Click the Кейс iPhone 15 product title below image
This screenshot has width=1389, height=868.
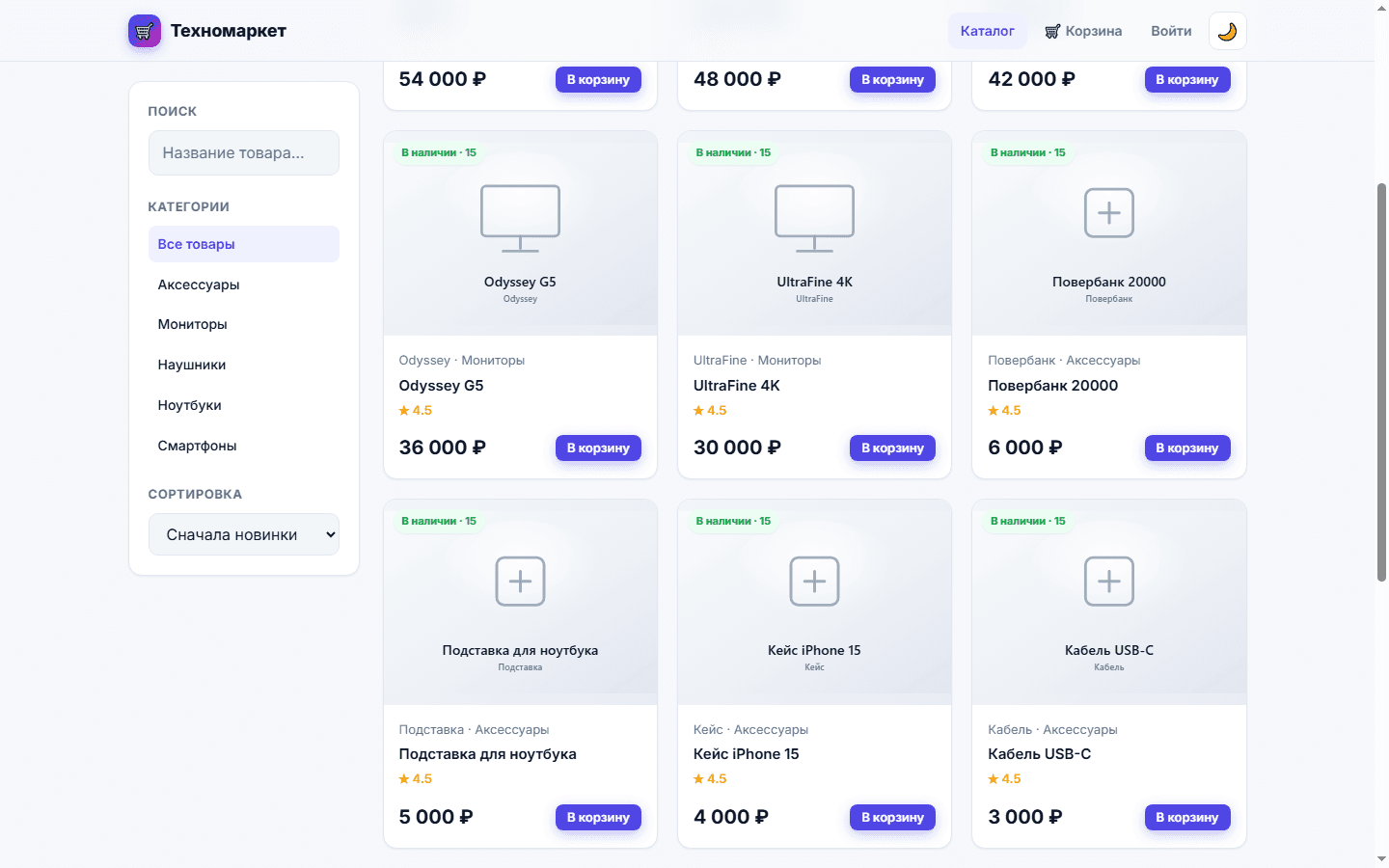747,754
